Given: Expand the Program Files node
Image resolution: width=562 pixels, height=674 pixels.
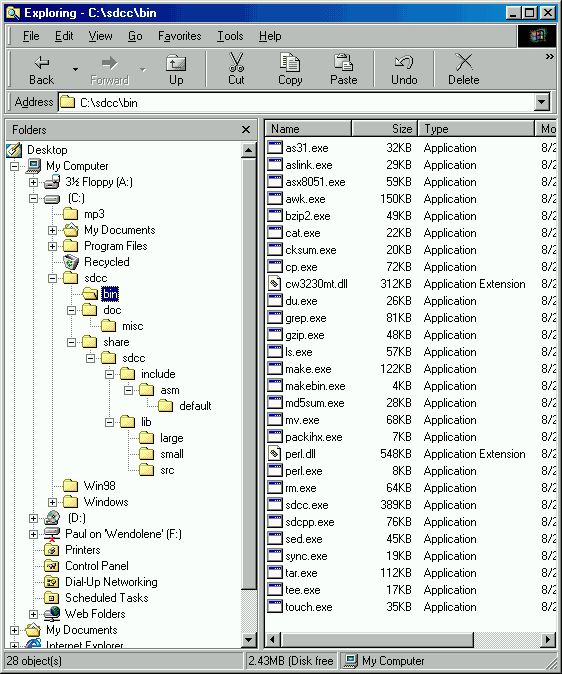Looking at the screenshot, I should (x=52, y=246).
